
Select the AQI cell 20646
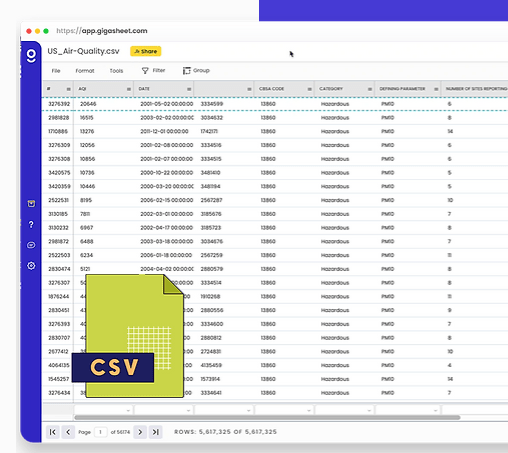coord(88,104)
